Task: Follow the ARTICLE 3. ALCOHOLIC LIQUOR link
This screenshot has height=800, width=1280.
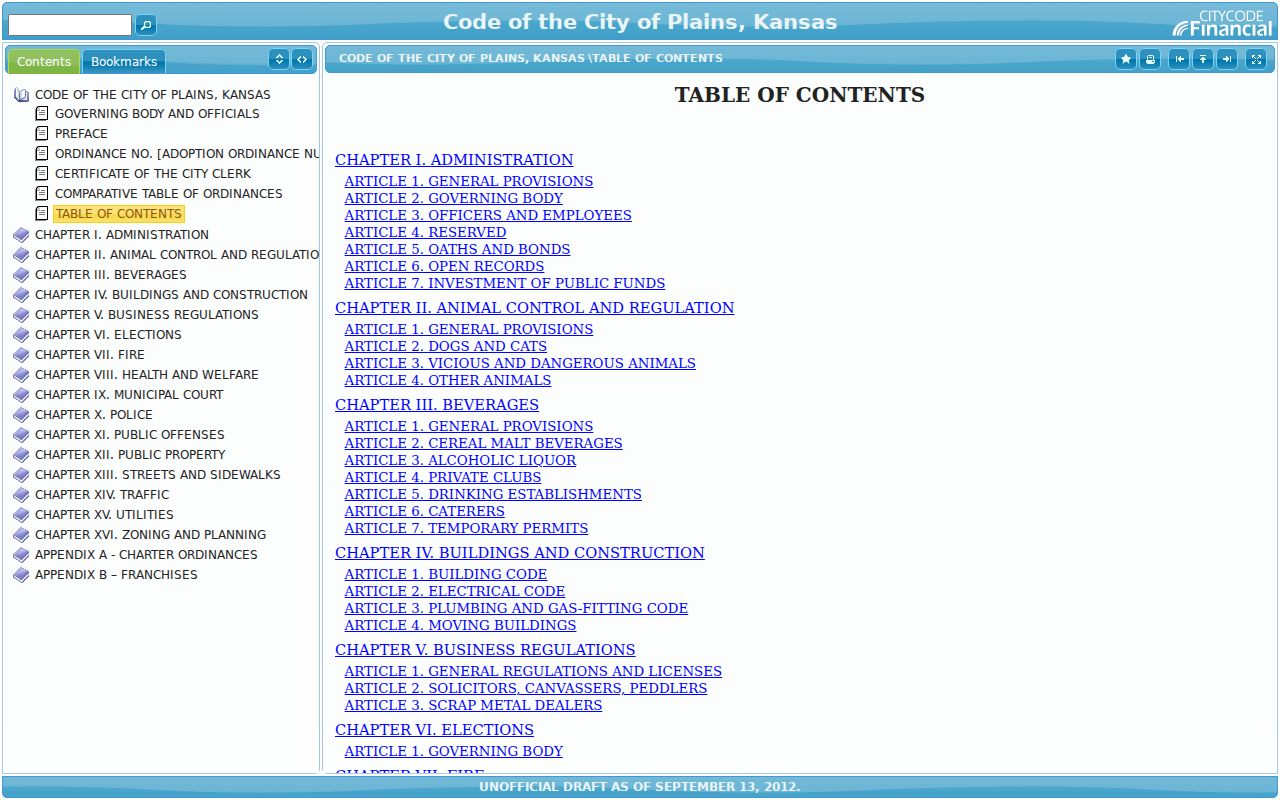Action: (x=460, y=460)
